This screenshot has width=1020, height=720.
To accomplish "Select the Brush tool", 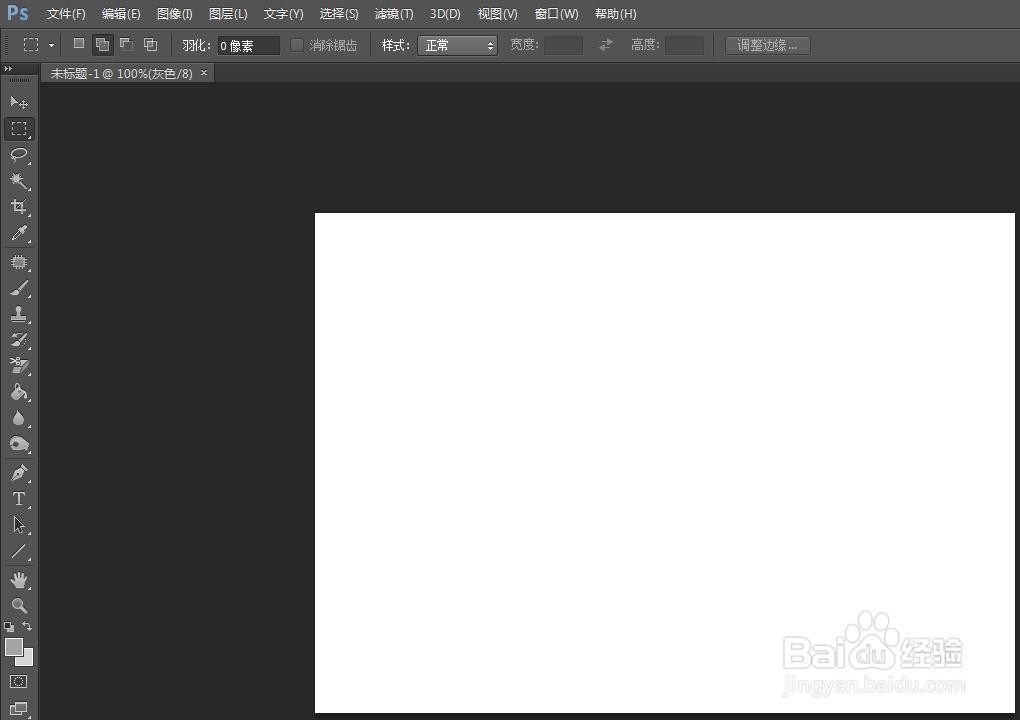I will [19, 287].
